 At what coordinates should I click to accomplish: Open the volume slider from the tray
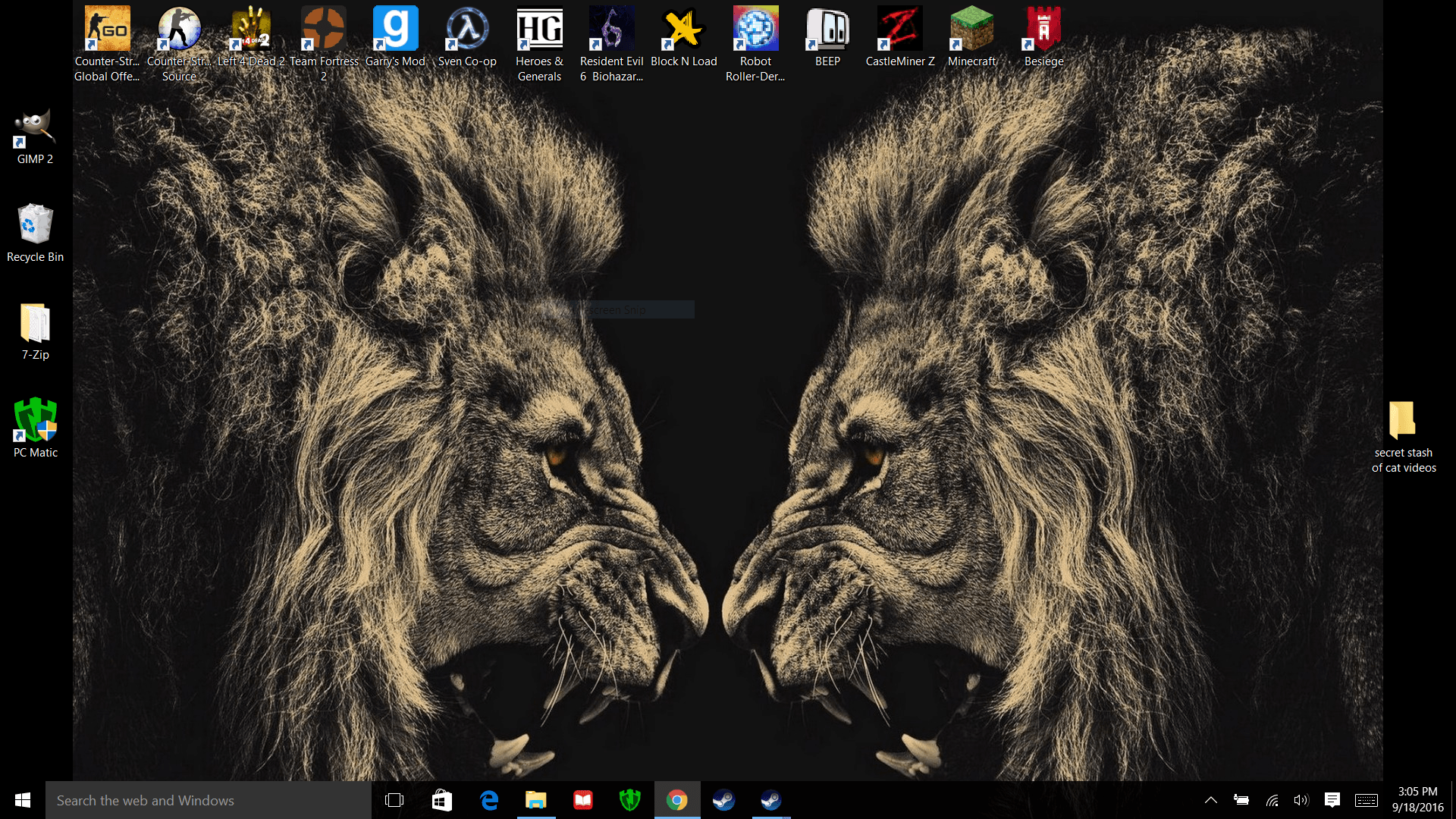tap(1301, 800)
